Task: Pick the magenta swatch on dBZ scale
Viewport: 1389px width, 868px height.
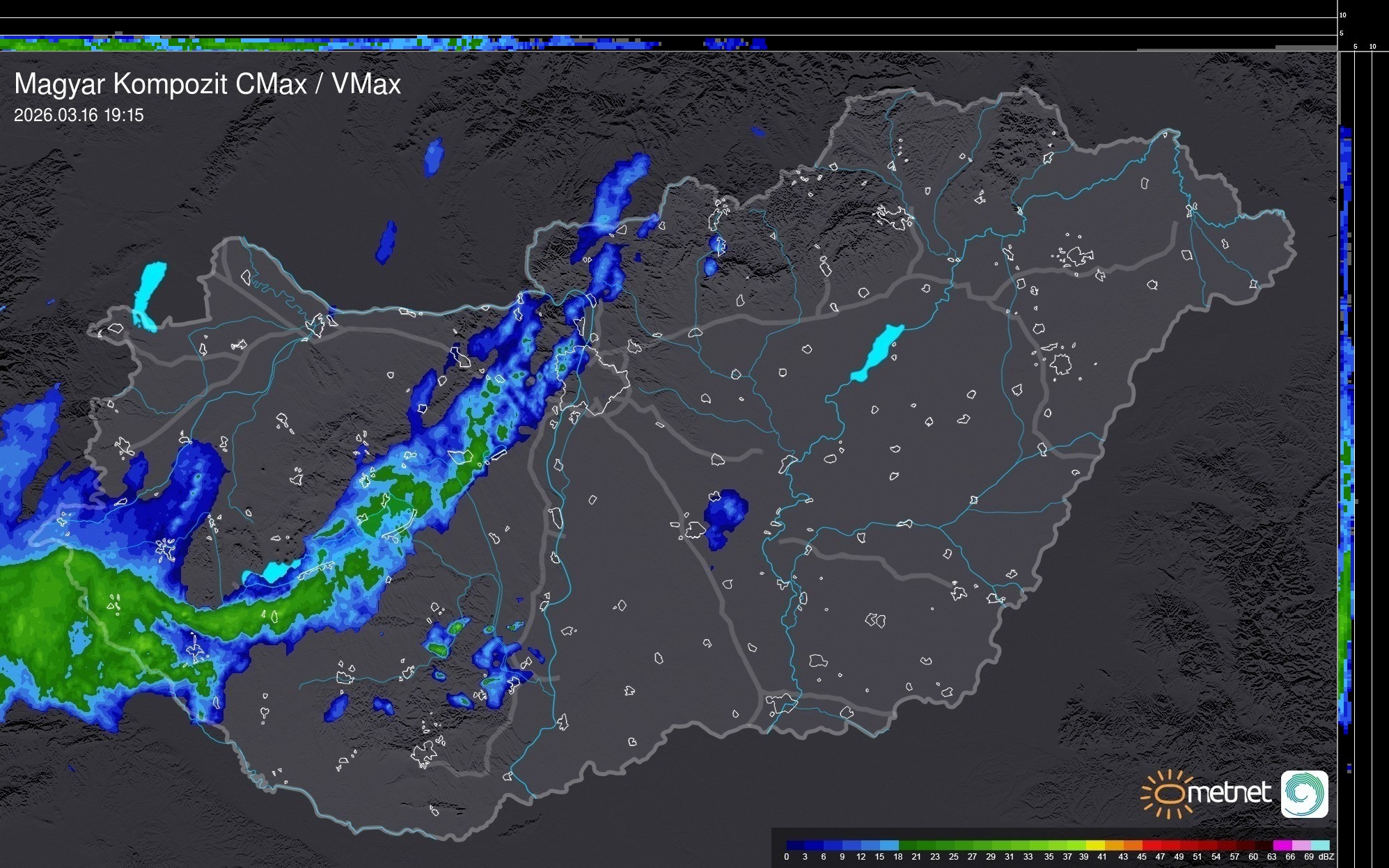Action: (1282, 845)
